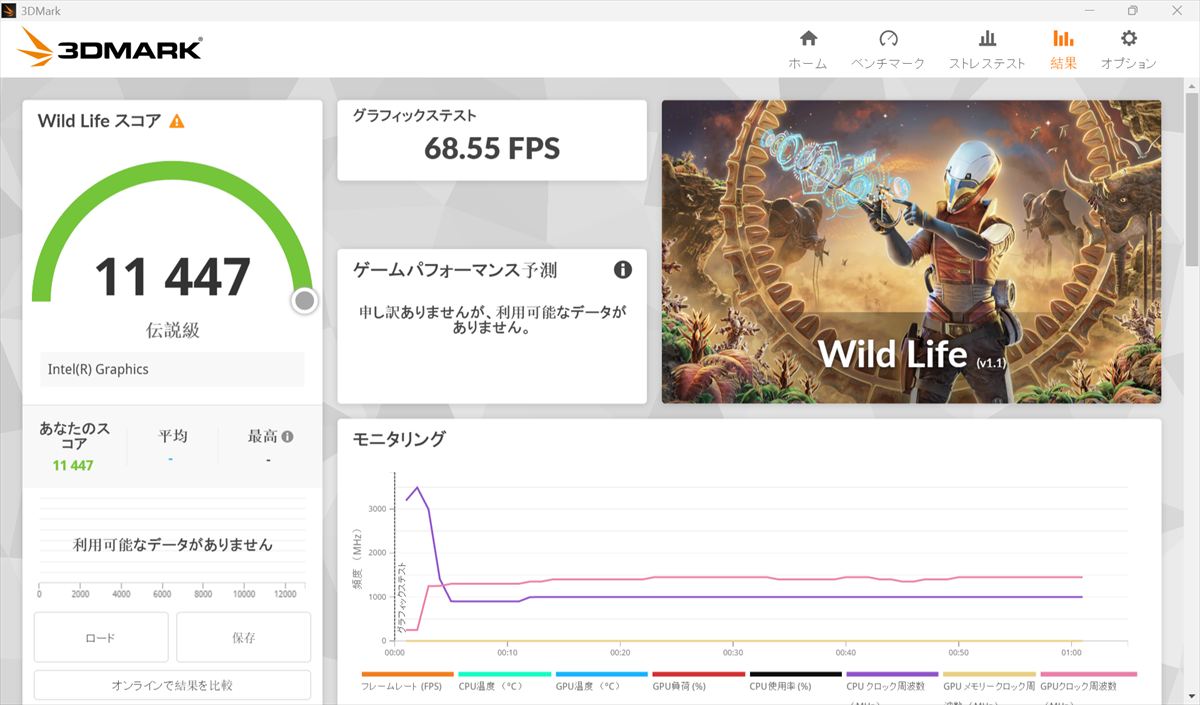Viewport: 1200px width, 705px height.
Task: Click the 68.55 FPS value
Action: [492, 149]
